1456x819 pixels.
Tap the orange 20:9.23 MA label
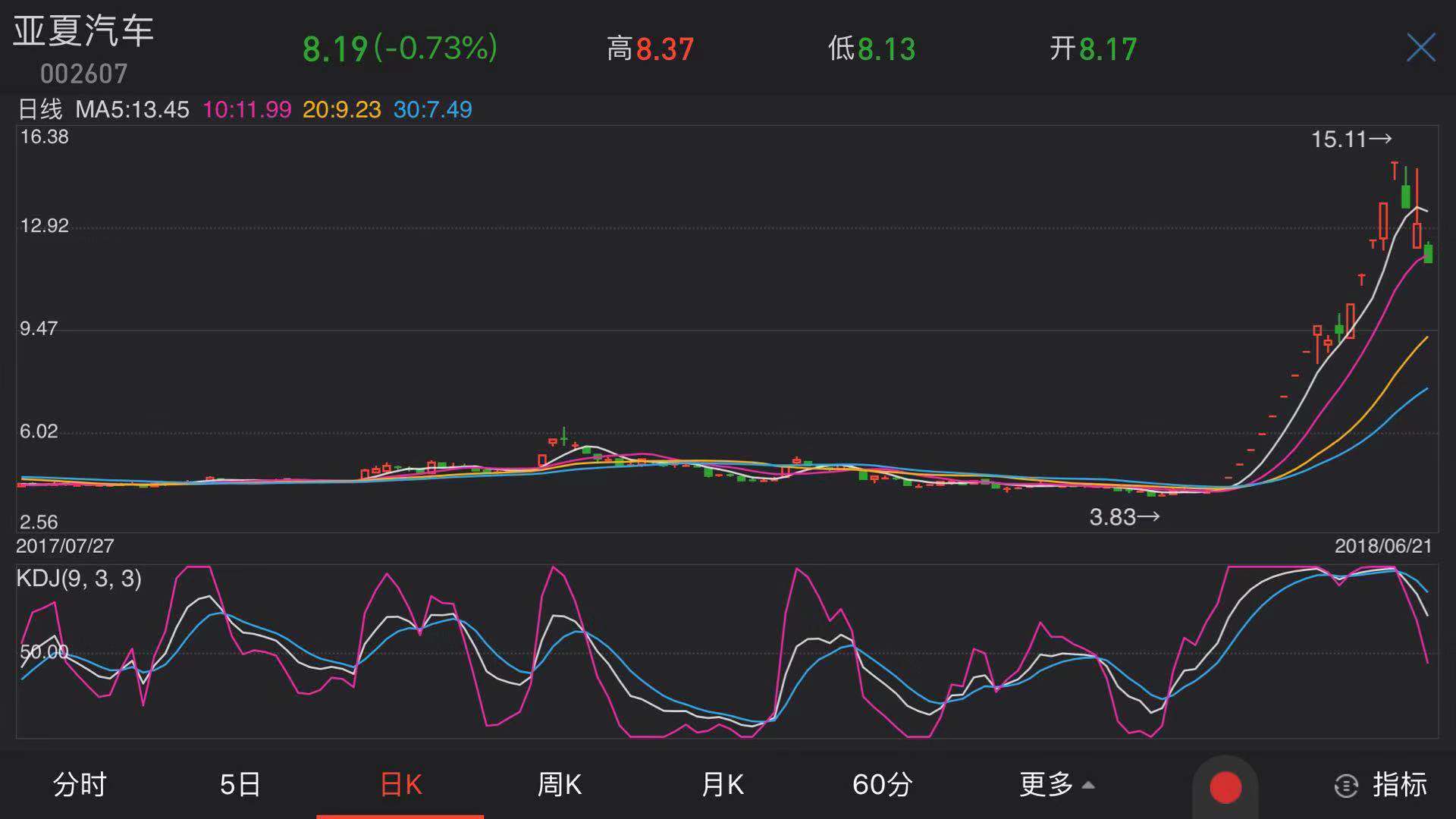click(x=341, y=109)
